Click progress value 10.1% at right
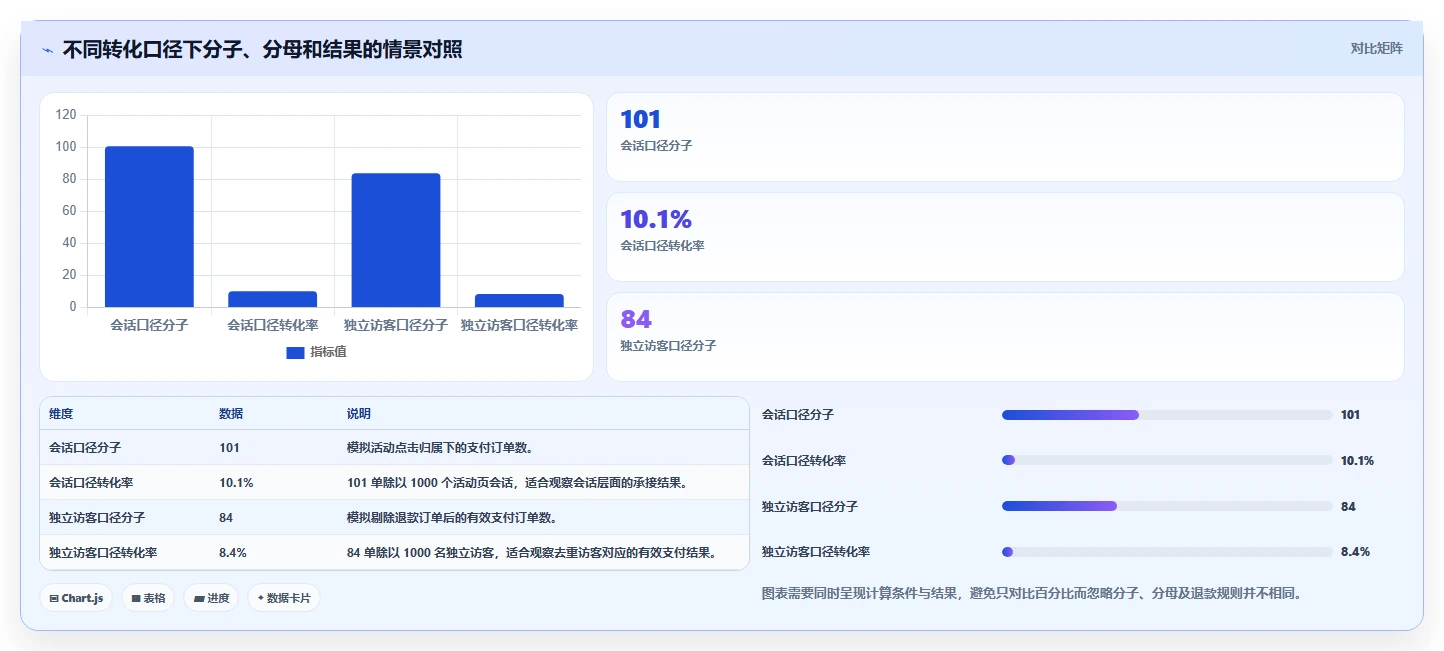 pyautogui.click(x=1357, y=461)
